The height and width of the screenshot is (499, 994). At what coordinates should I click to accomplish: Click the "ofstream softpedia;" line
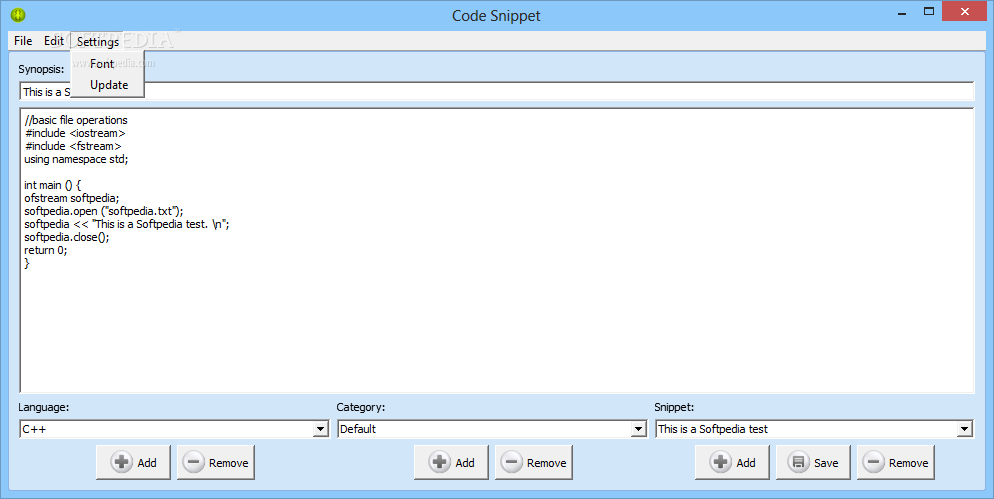coord(72,198)
